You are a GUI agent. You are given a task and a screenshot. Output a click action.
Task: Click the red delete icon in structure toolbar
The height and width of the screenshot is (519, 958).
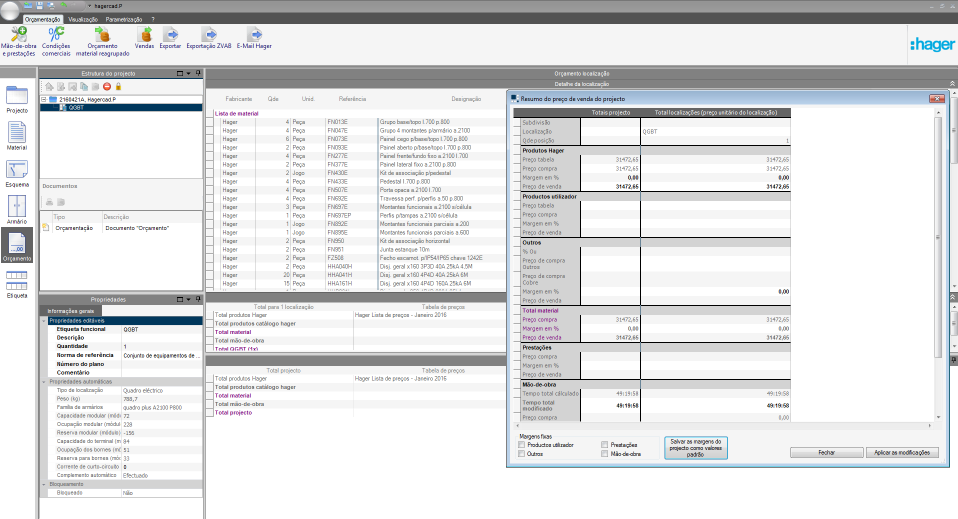pyautogui.click(x=107, y=87)
